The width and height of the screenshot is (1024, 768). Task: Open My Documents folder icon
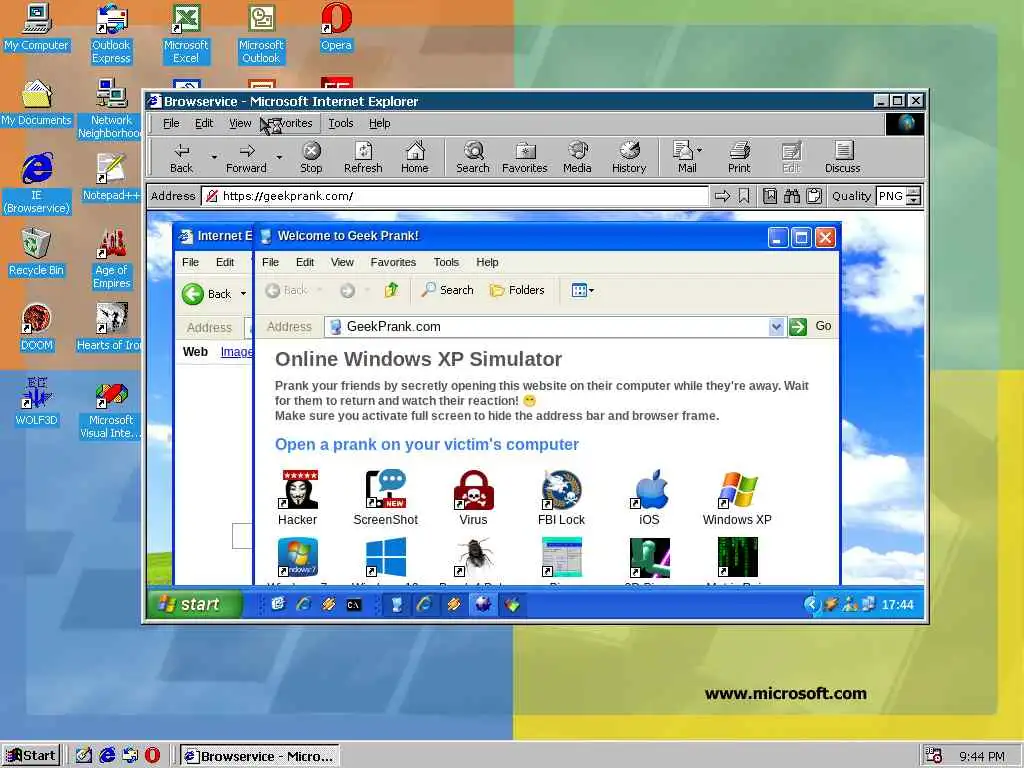click(37, 103)
